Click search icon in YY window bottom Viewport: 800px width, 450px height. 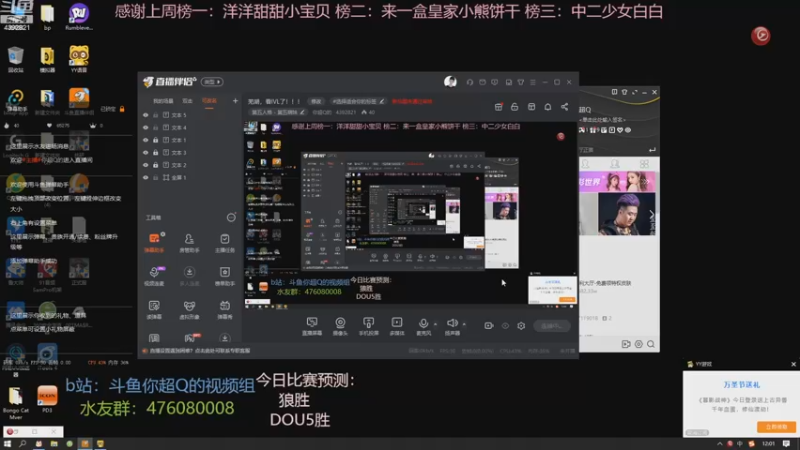pyautogui.click(x=651, y=344)
